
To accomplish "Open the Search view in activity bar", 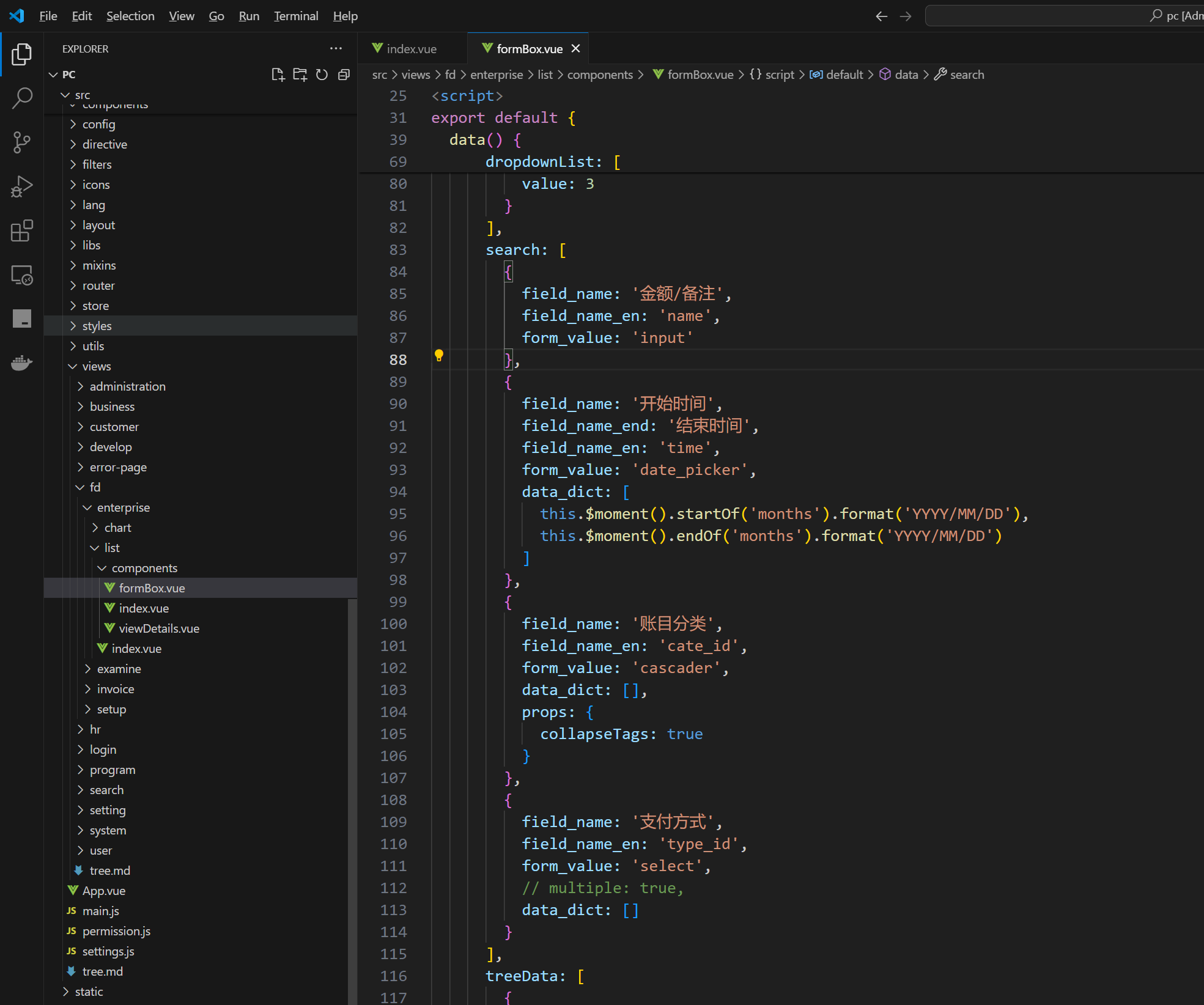I will point(21,98).
